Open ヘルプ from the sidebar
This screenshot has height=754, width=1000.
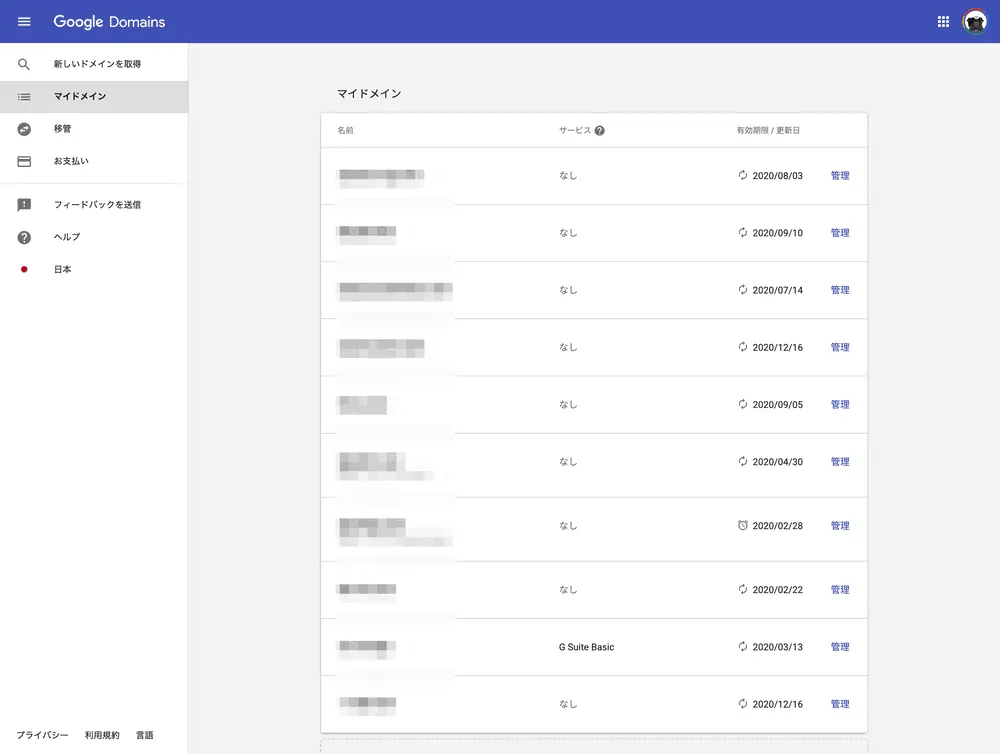point(67,237)
